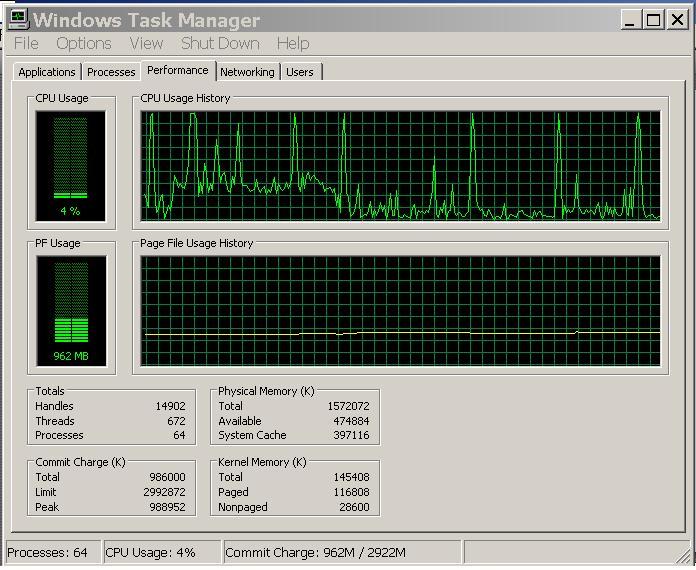Image resolution: width=696 pixels, height=570 pixels.
Task: Click the Commit Charge Peak value 988952
Action: 167,507
